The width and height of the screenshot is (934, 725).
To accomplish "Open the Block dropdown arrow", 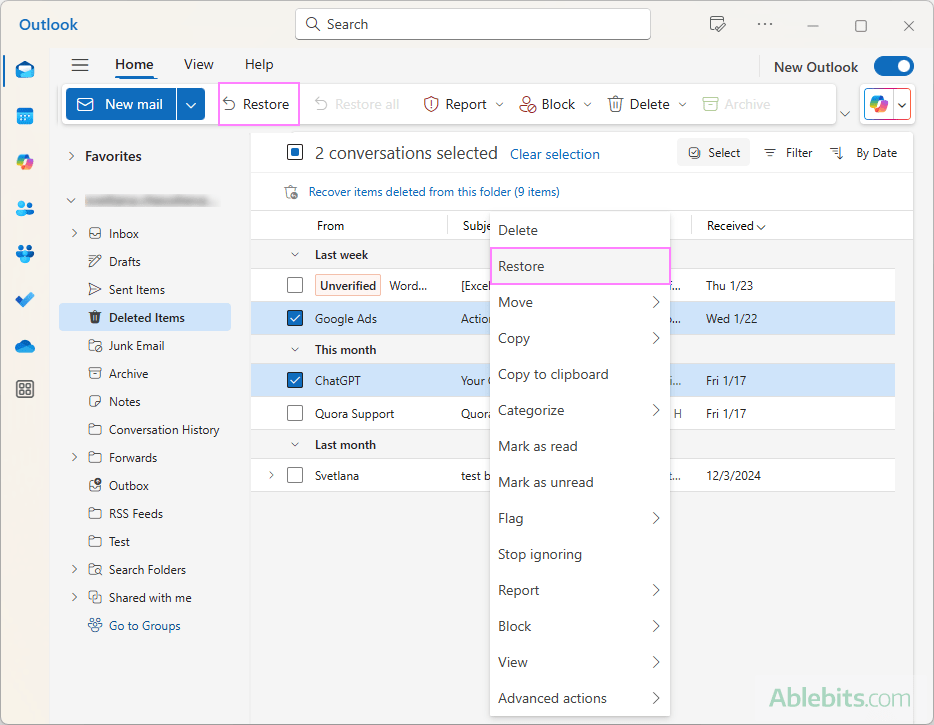I will pos(587,105).
